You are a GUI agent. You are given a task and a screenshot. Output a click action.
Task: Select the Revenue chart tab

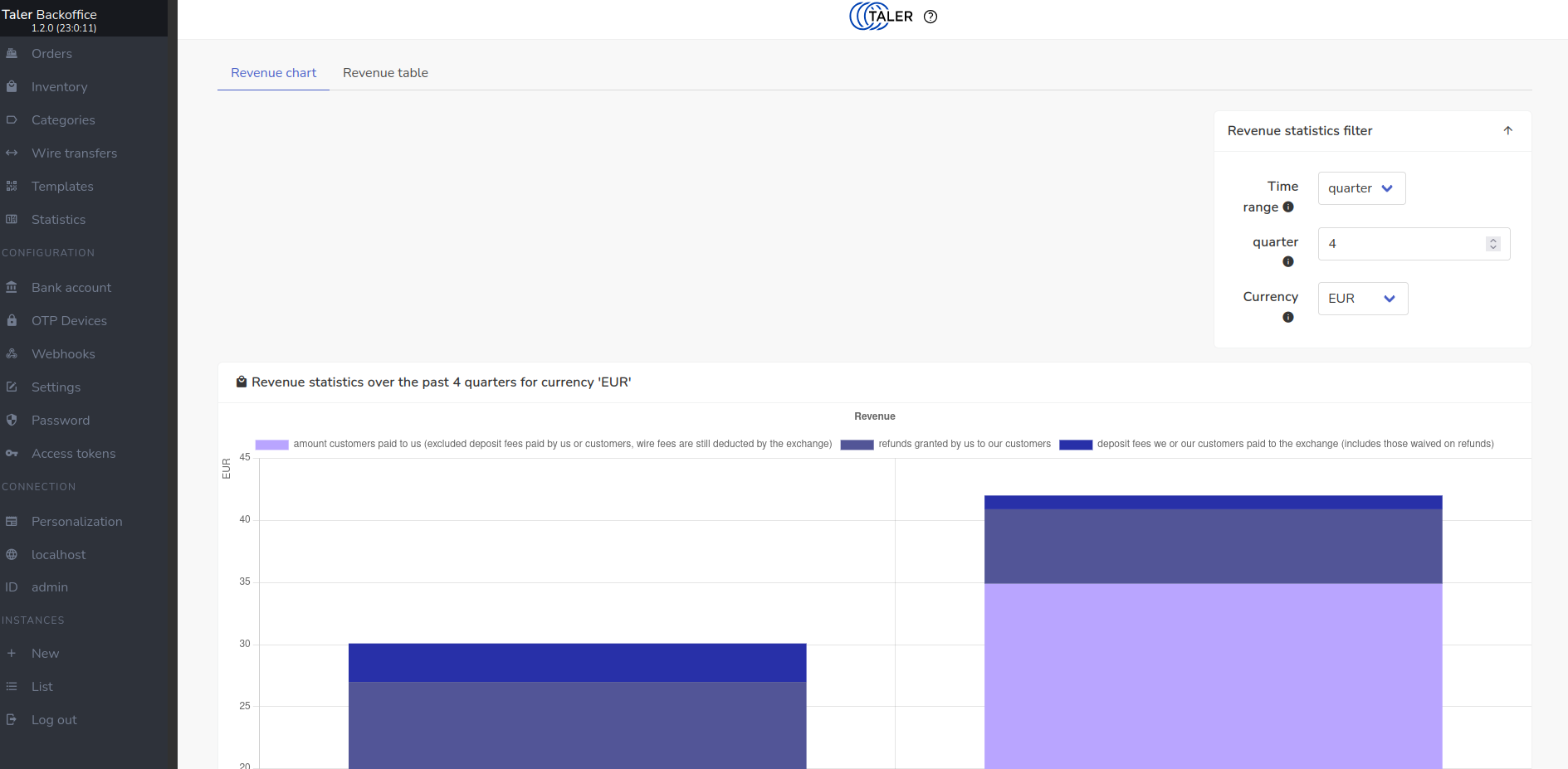point(273,73)
